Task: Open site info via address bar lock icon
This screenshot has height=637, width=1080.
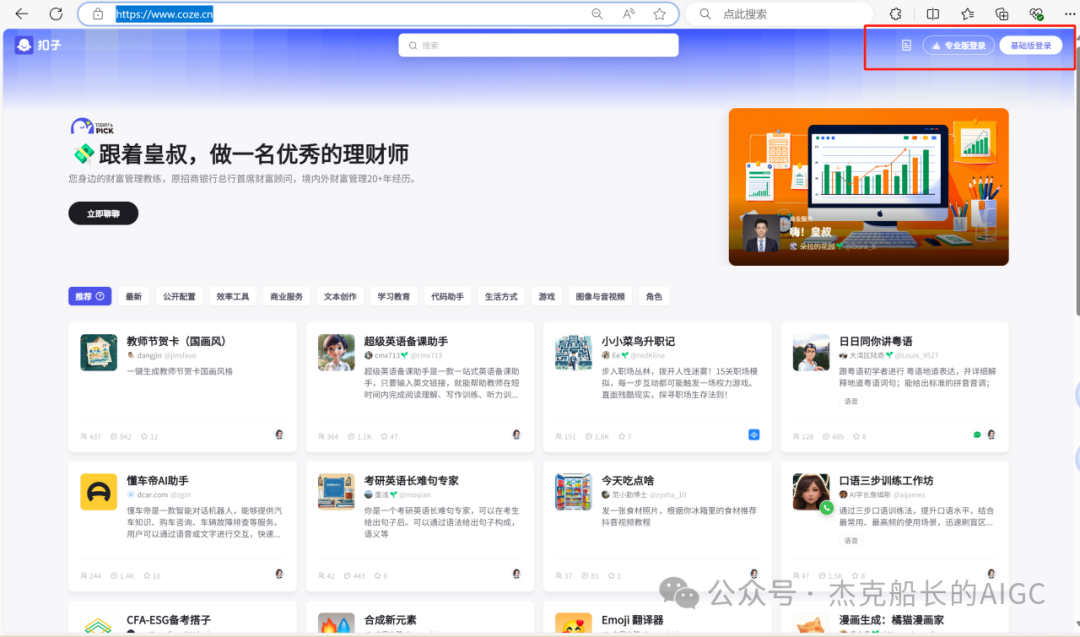Action: (98, 14)
